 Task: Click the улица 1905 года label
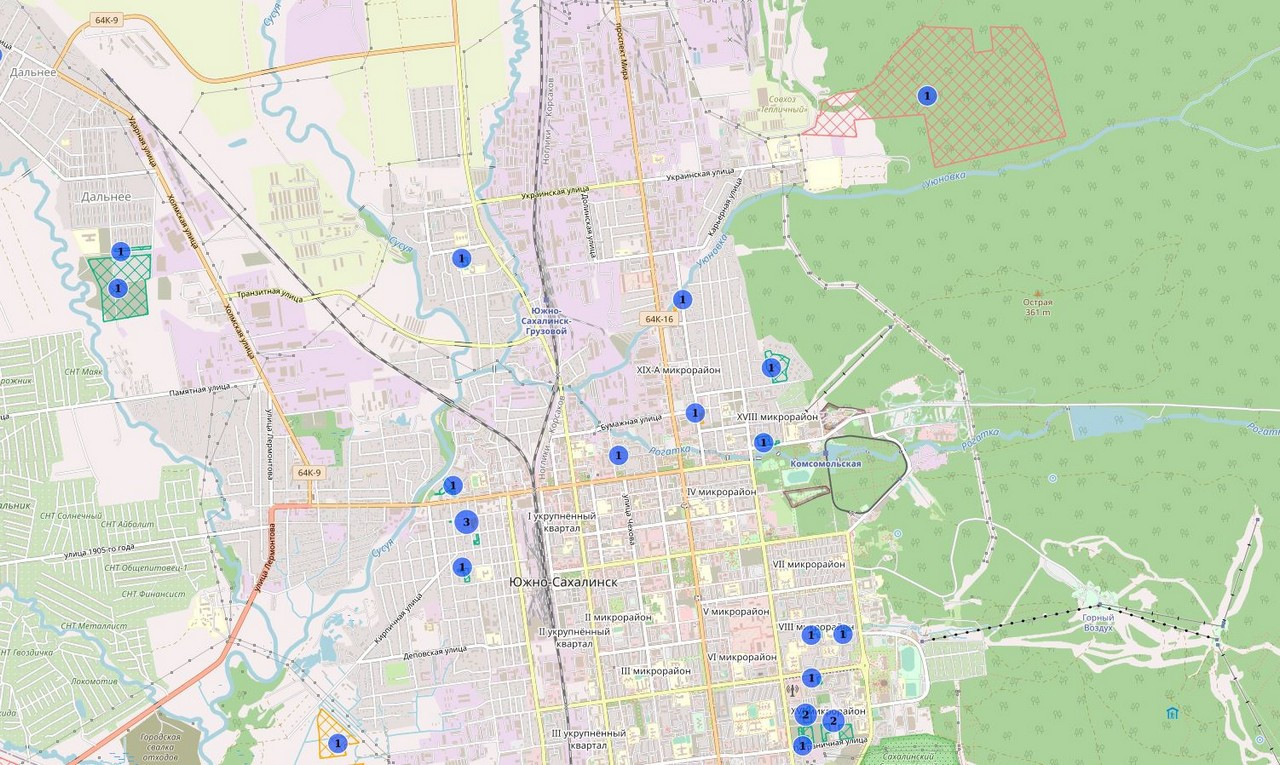tap(99, 549)
